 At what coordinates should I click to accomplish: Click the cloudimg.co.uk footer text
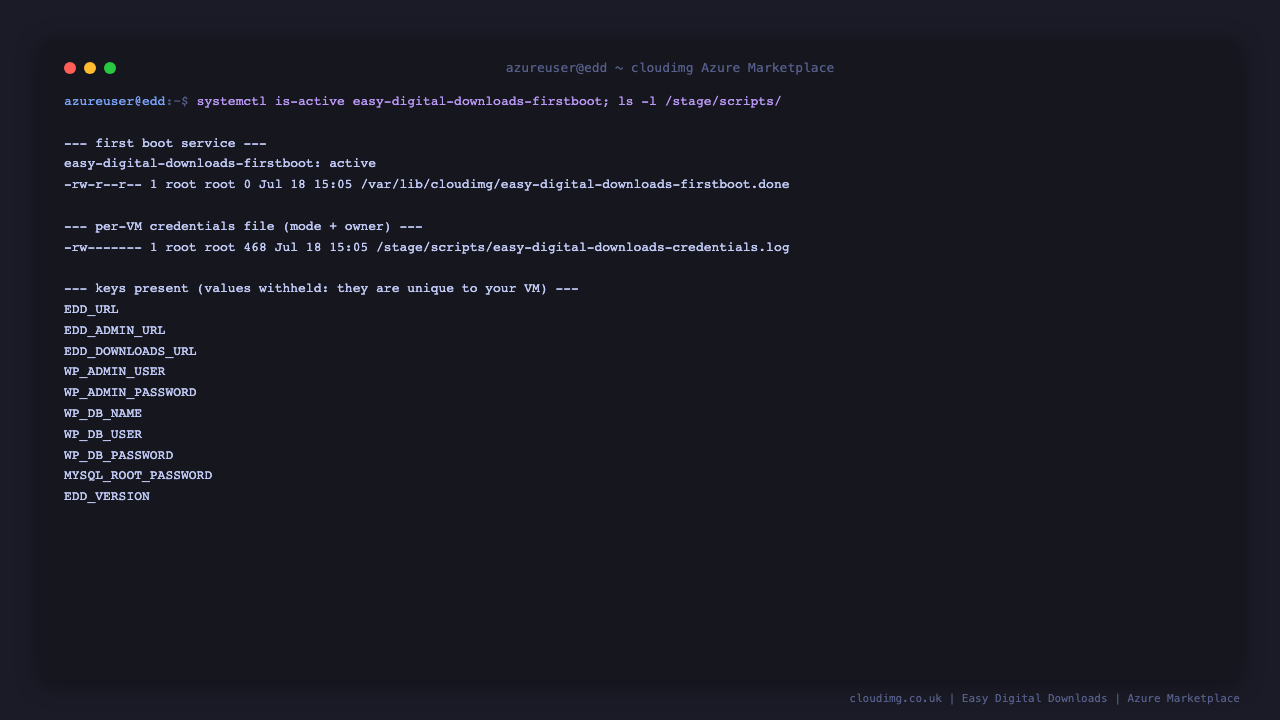(x=896, y=699)
